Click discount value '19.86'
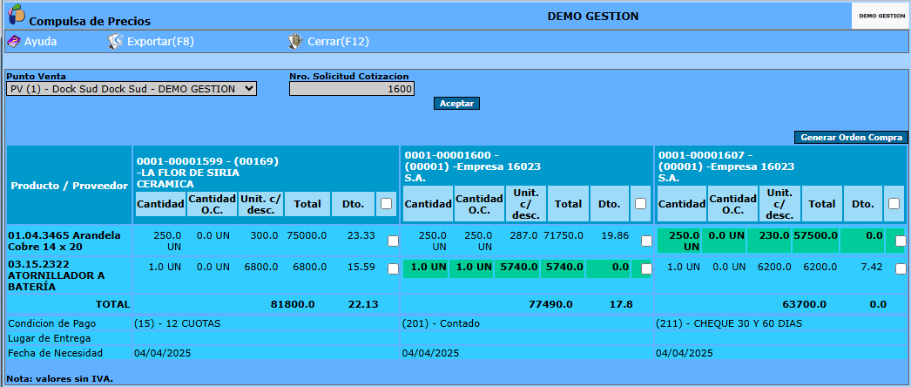The width and height of the screenshot is (911, 387). pyautogui.click(x=615, y=235)
